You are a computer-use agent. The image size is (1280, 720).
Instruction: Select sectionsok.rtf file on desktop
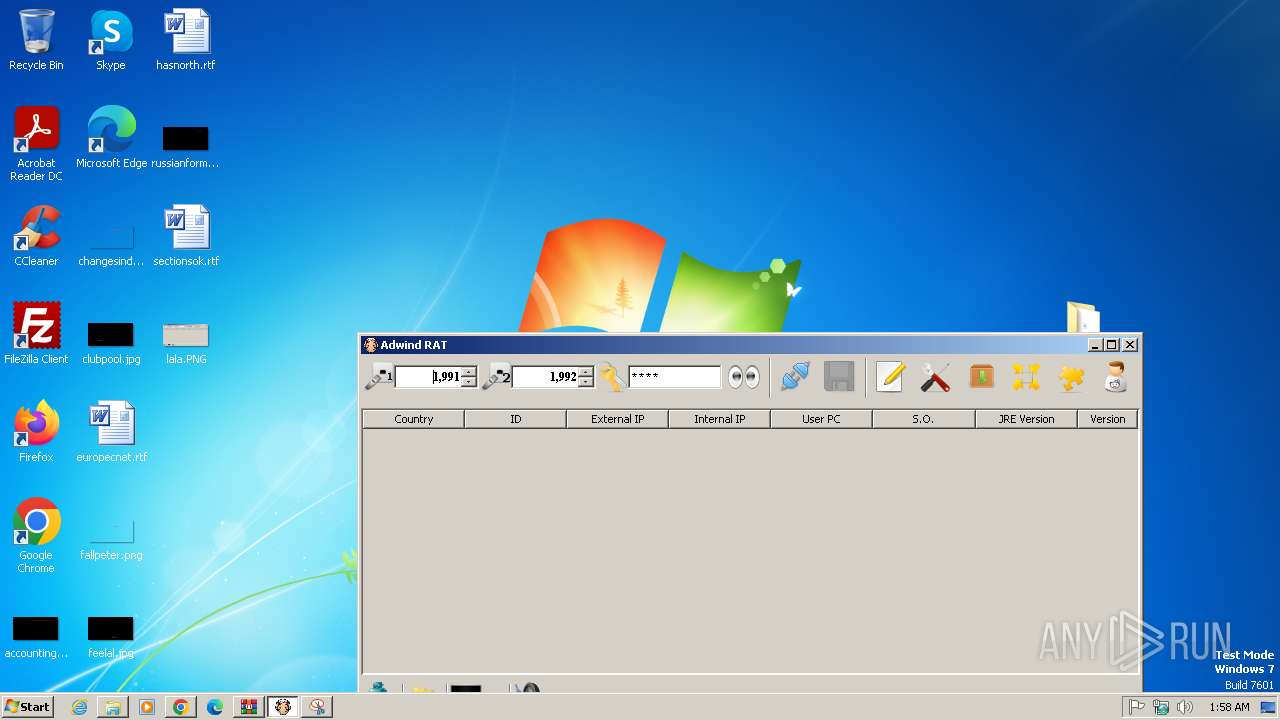tap(186, 236)
